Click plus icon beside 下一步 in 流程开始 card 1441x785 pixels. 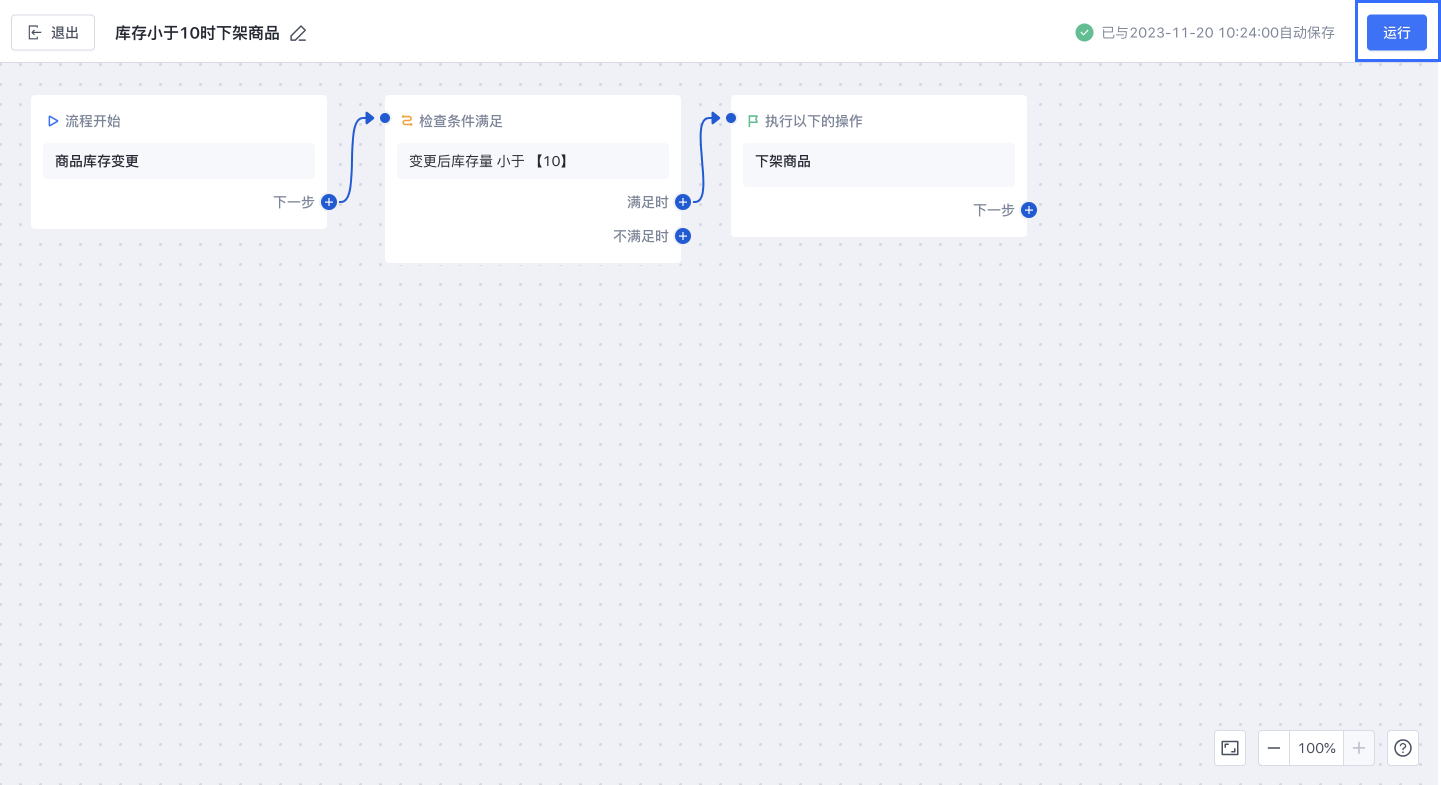[x=329, y=202]
